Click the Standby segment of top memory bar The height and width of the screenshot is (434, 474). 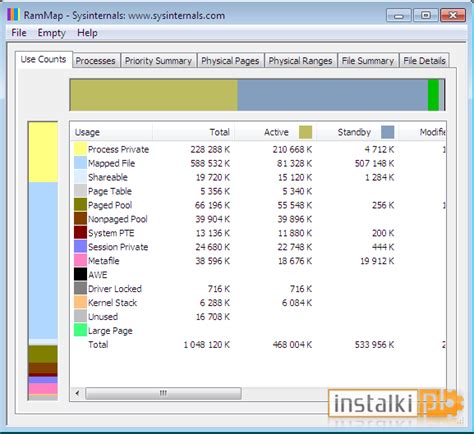point(333,95)
